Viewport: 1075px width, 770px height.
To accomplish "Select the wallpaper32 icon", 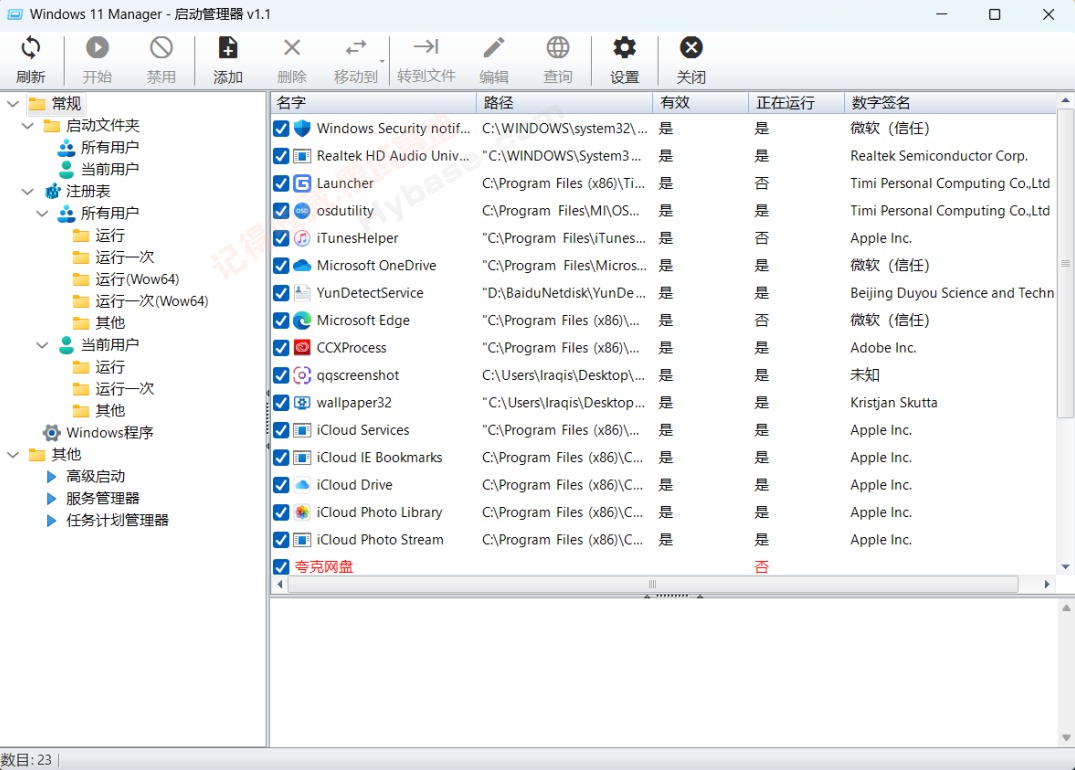I will [302, 402].
